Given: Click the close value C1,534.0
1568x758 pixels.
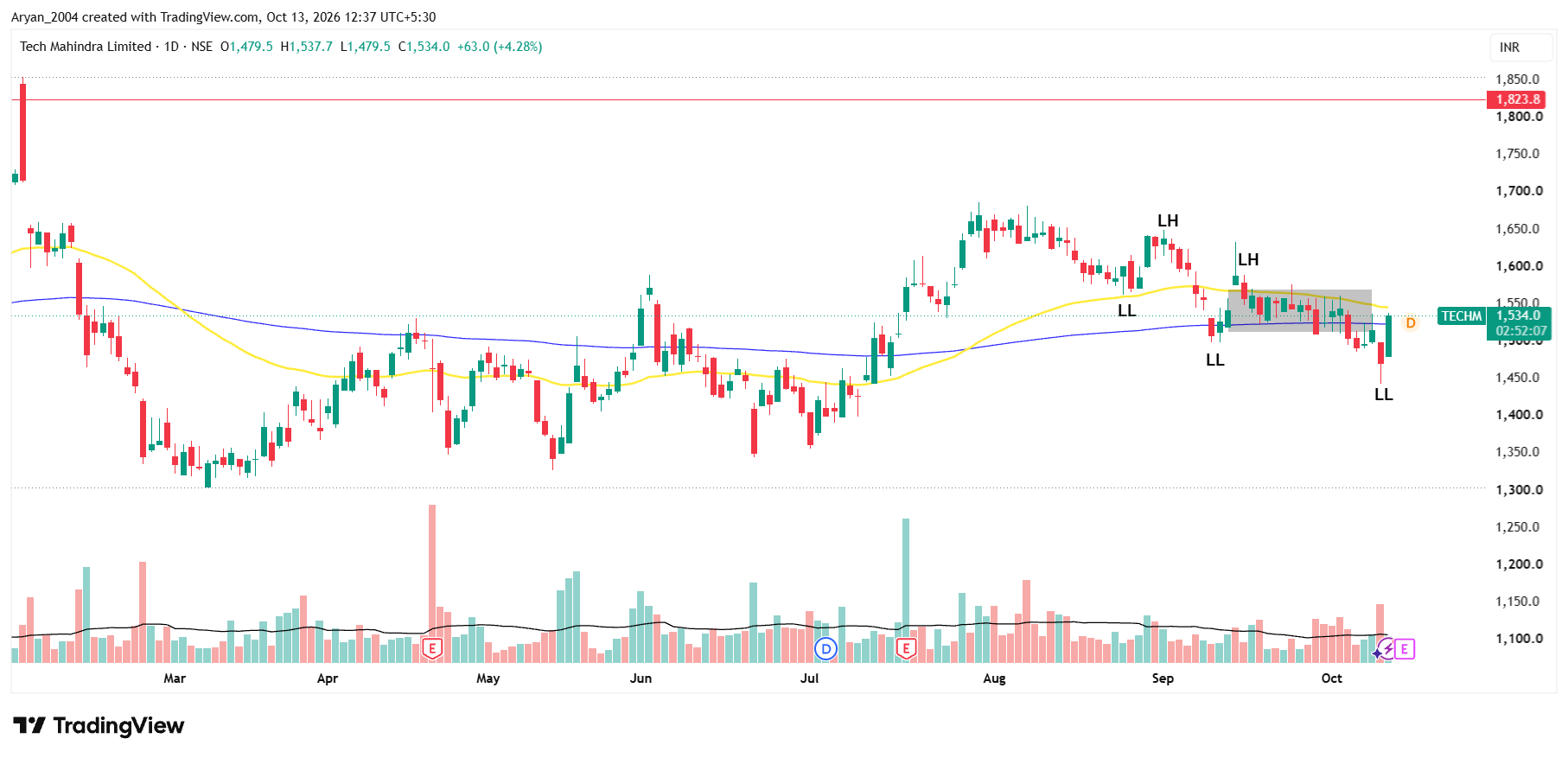Looking at the screenshot, I should (424, 47).
